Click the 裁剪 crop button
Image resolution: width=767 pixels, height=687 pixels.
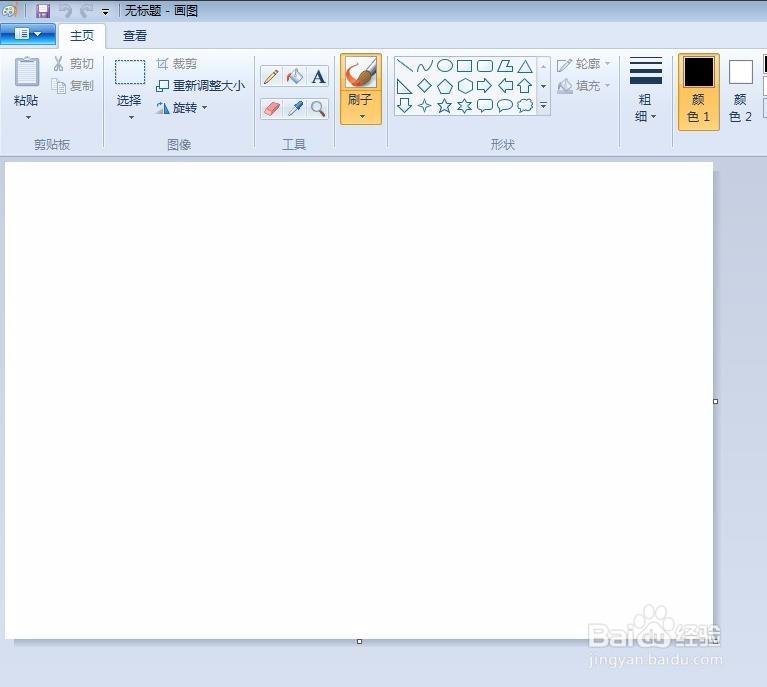tap(177, 64)
